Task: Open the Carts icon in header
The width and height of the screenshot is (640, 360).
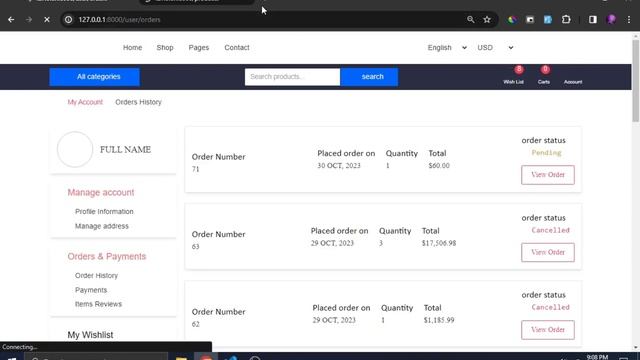Action: point(544,76)
